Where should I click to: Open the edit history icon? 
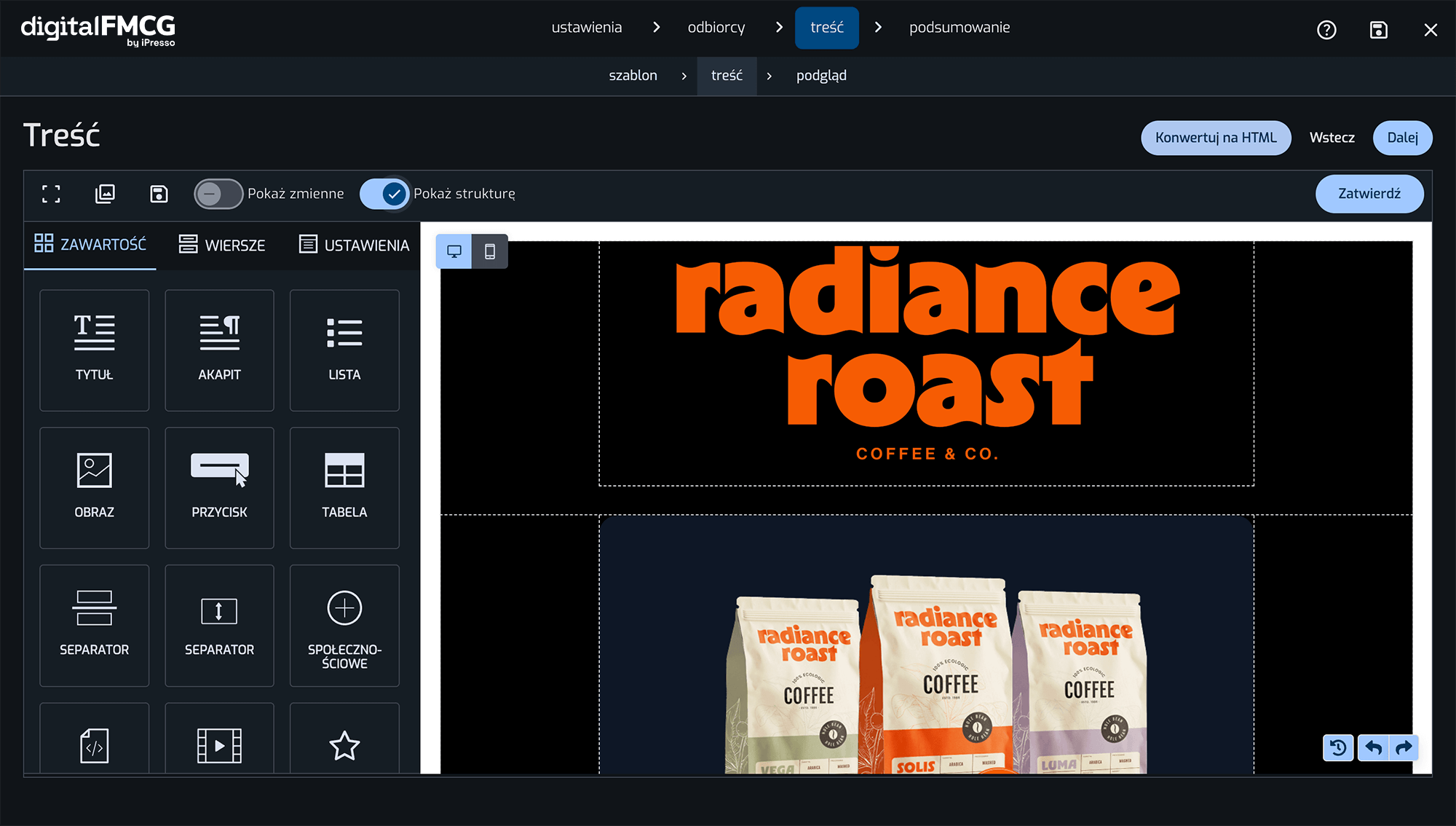1338,747
